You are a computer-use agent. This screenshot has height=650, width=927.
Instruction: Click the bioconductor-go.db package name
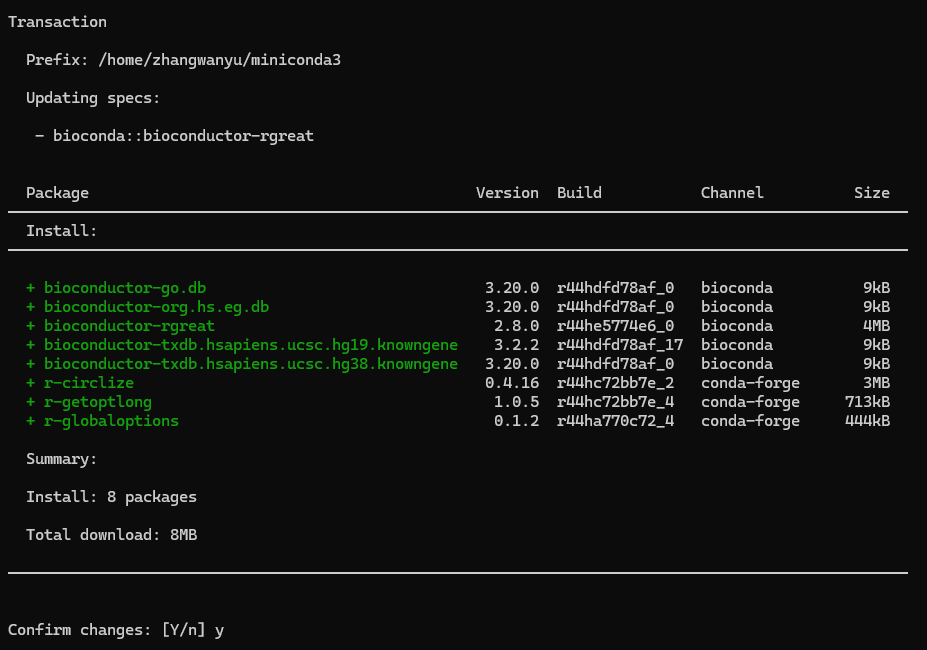point(125,288)
